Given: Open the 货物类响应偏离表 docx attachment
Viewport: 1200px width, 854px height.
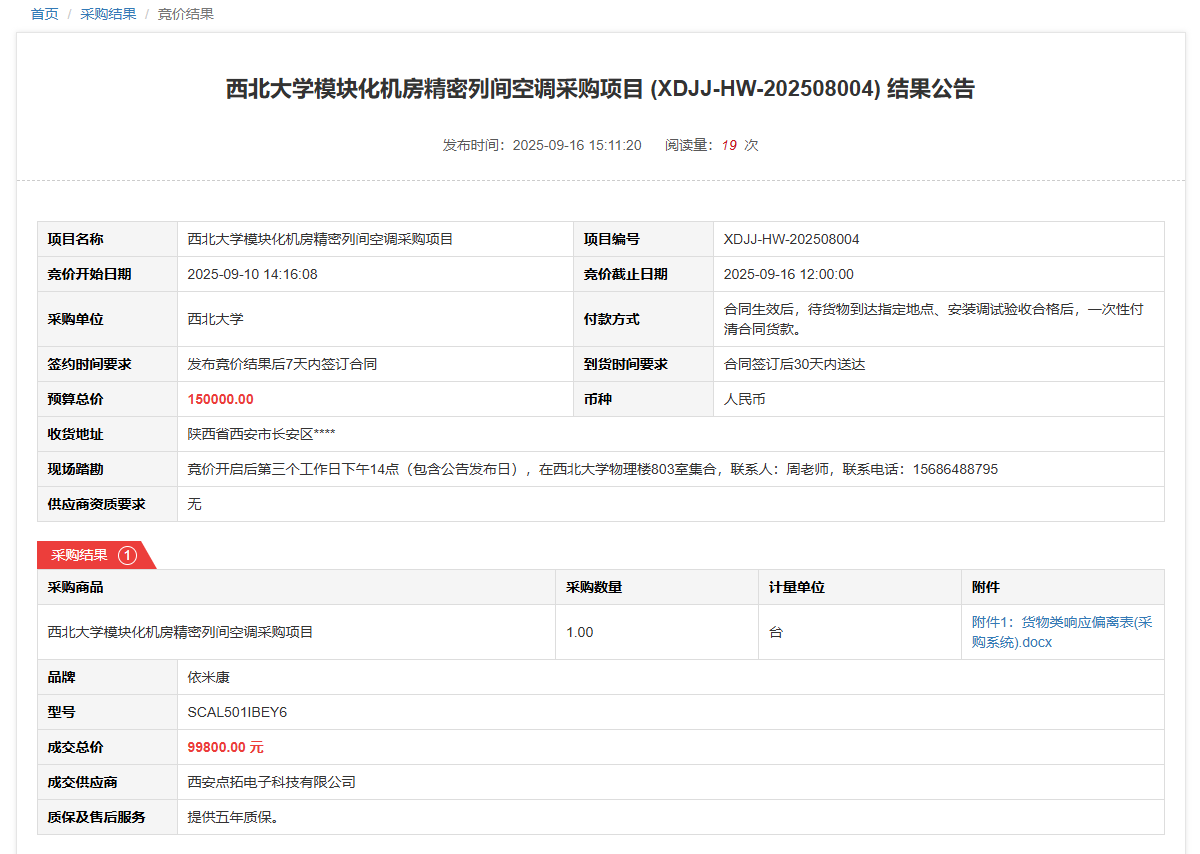Looking at the screenshot, I should tap(1061, 632).
